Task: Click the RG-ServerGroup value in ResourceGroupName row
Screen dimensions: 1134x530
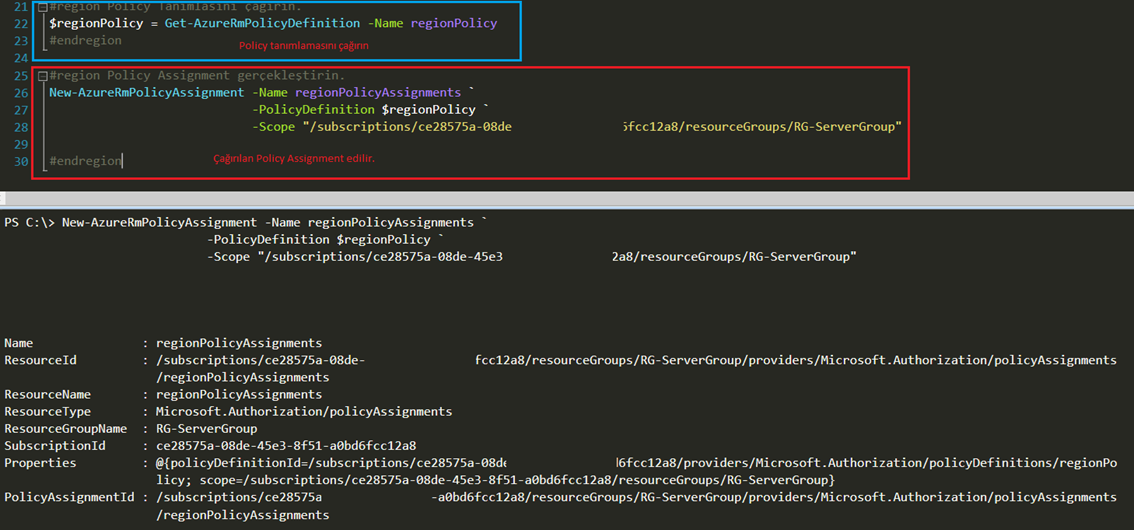Action: (x=207, y=429)
